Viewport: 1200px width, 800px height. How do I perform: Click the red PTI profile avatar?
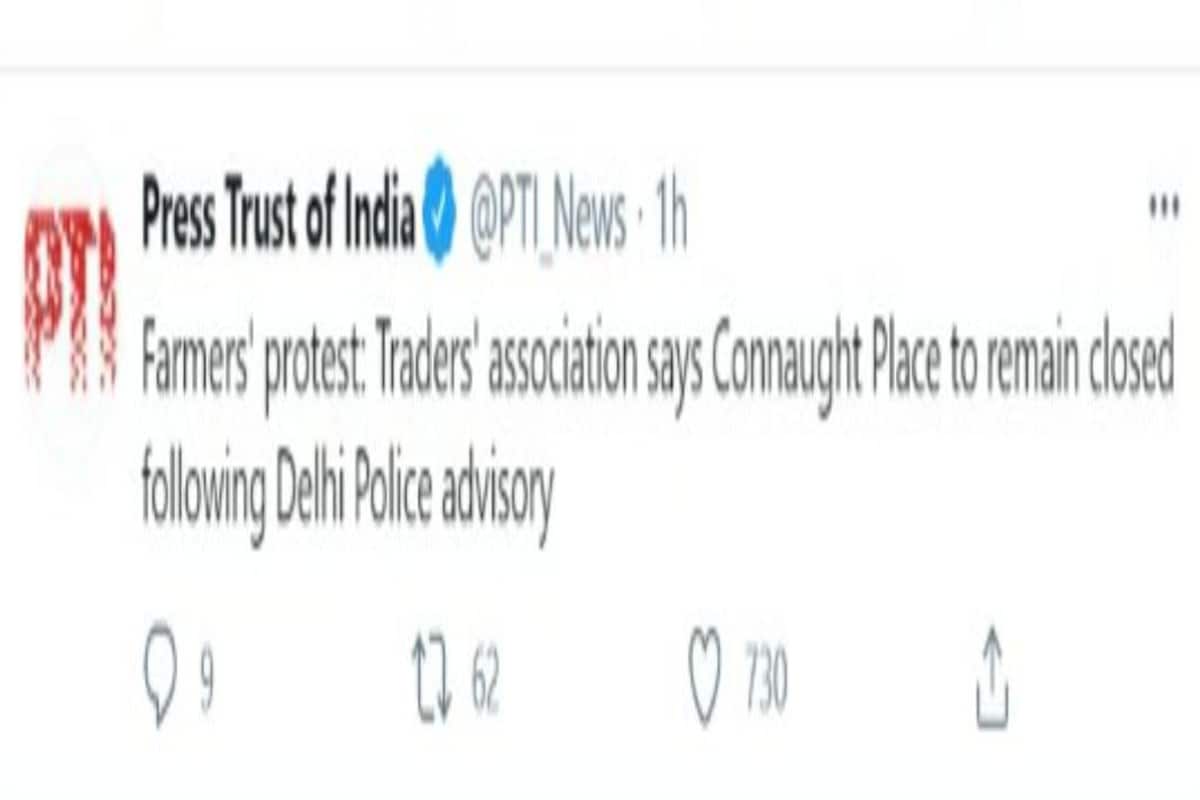click(71, 299)
